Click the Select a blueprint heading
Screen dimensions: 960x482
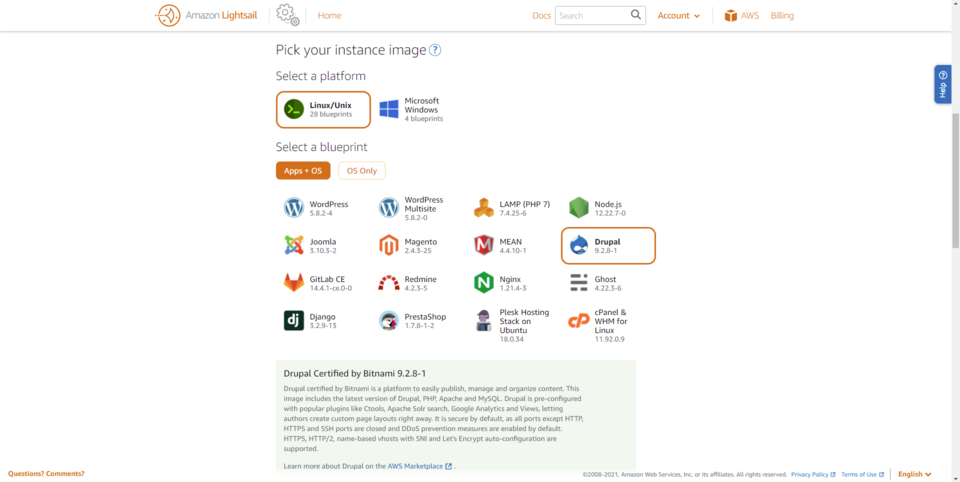pos(321,147)
